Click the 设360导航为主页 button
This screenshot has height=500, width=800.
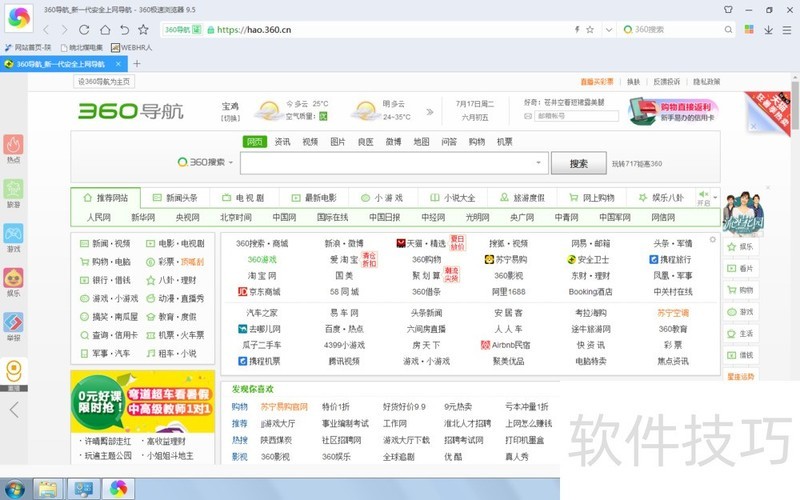click(x=105, y=82)
